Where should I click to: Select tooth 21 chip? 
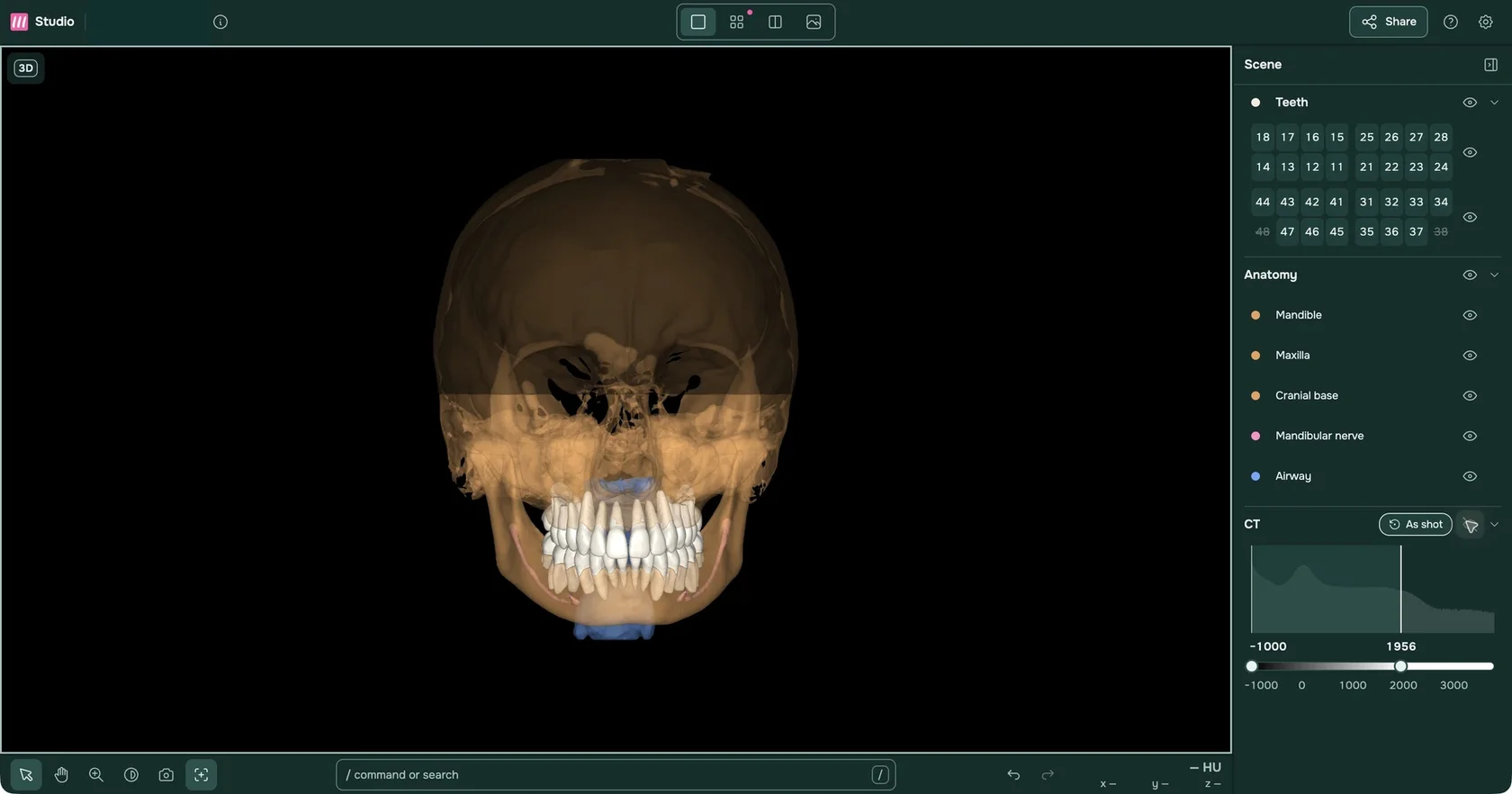[1366, 167]
